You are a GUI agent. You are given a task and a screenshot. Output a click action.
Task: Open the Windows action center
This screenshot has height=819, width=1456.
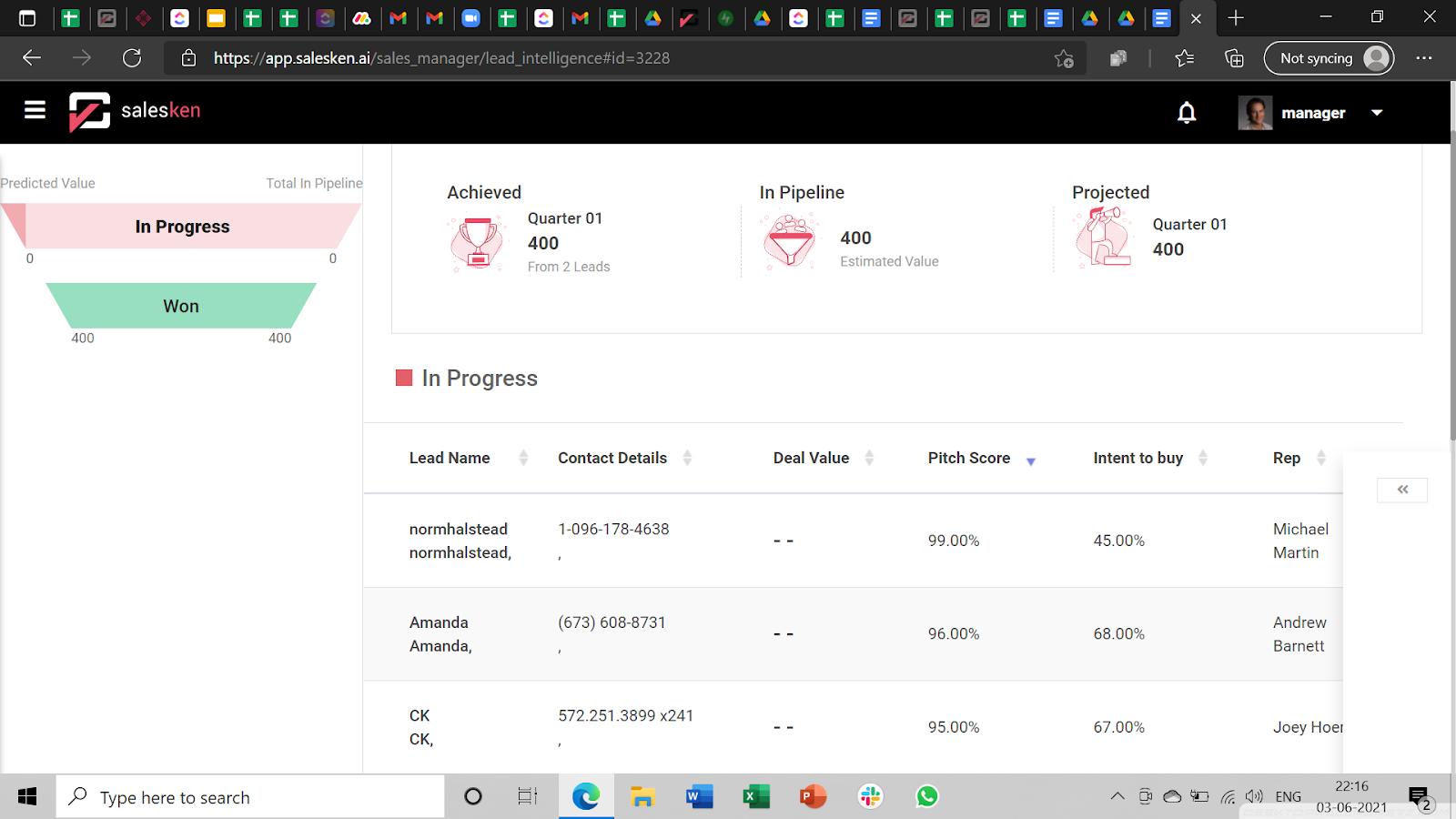pyautogui.click(x=1421, y=798)
